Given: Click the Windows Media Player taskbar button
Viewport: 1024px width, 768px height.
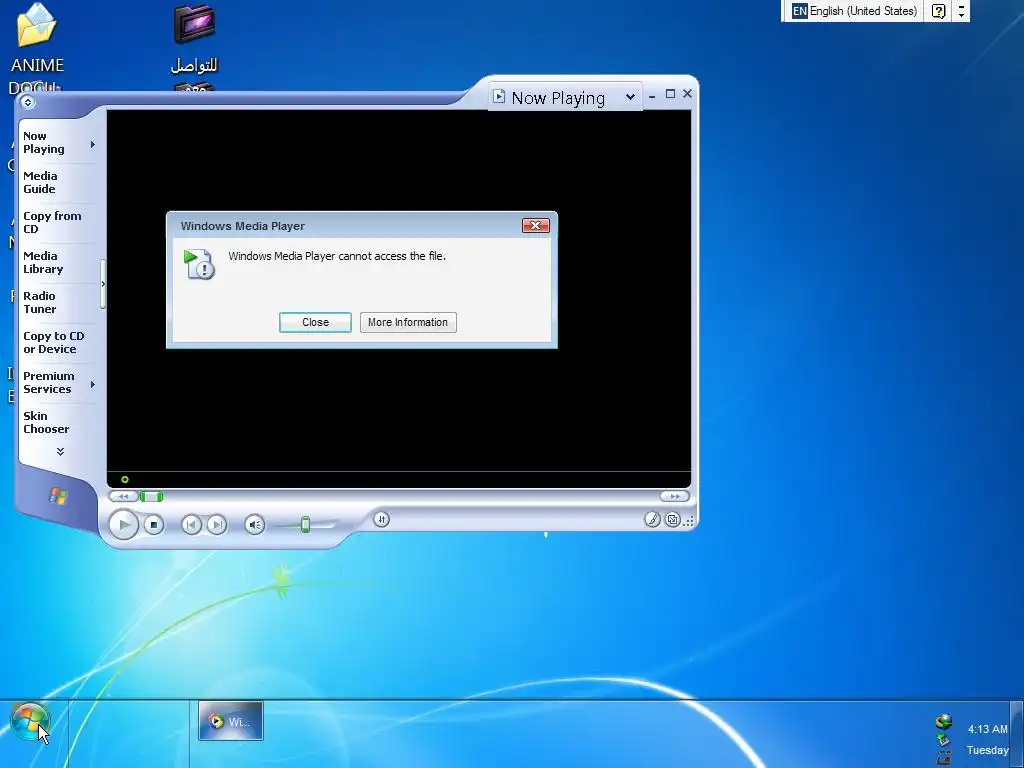Looking at the screenshot, I should coord(231,721).
